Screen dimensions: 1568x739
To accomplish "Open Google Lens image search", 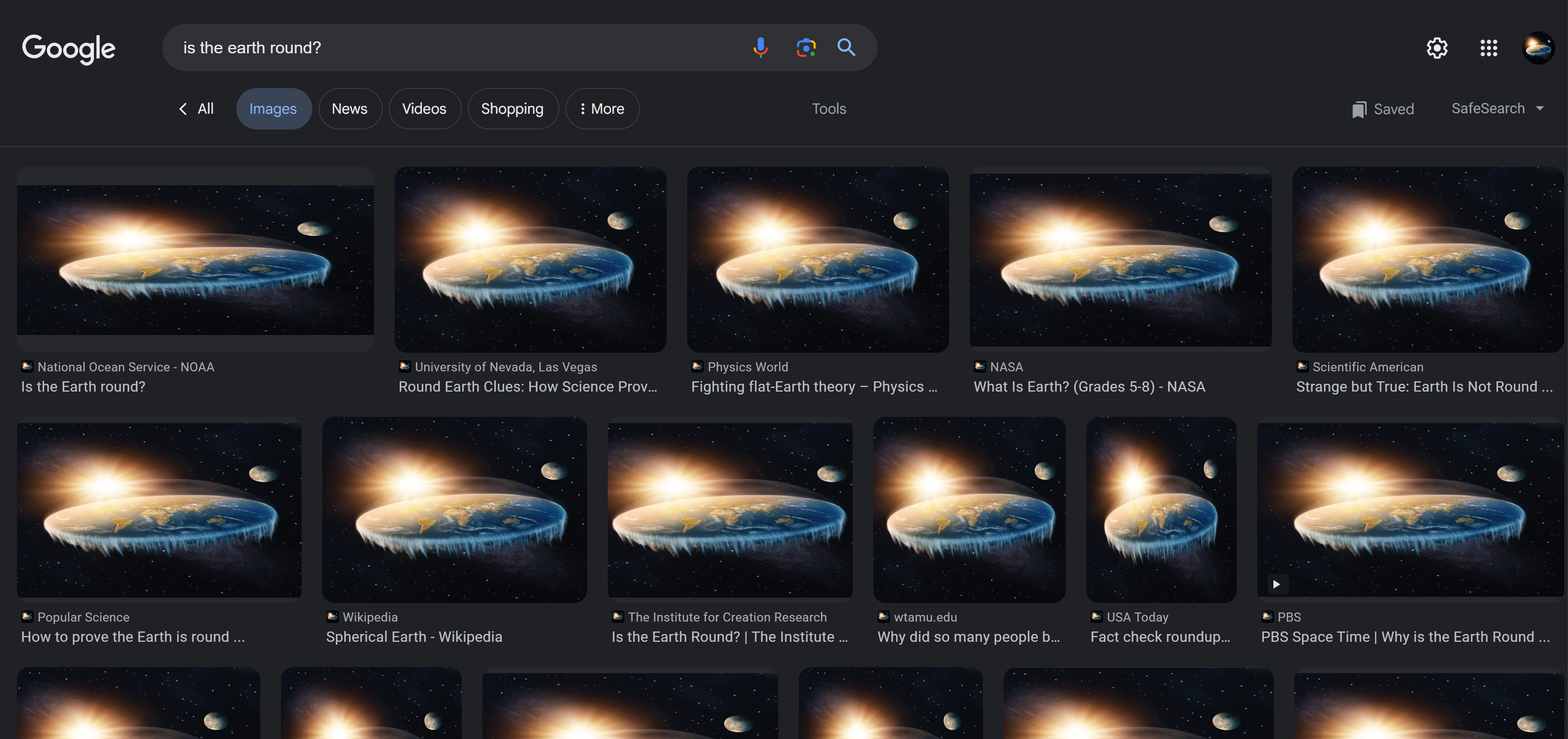I will click(x=806, y=48).
